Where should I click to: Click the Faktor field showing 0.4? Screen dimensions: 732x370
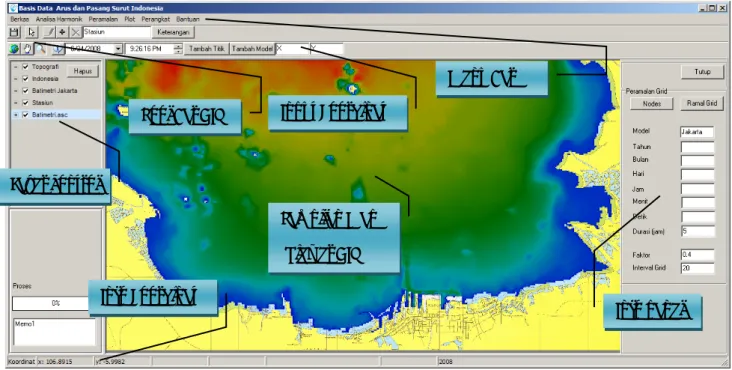click(x=697, y=255)
